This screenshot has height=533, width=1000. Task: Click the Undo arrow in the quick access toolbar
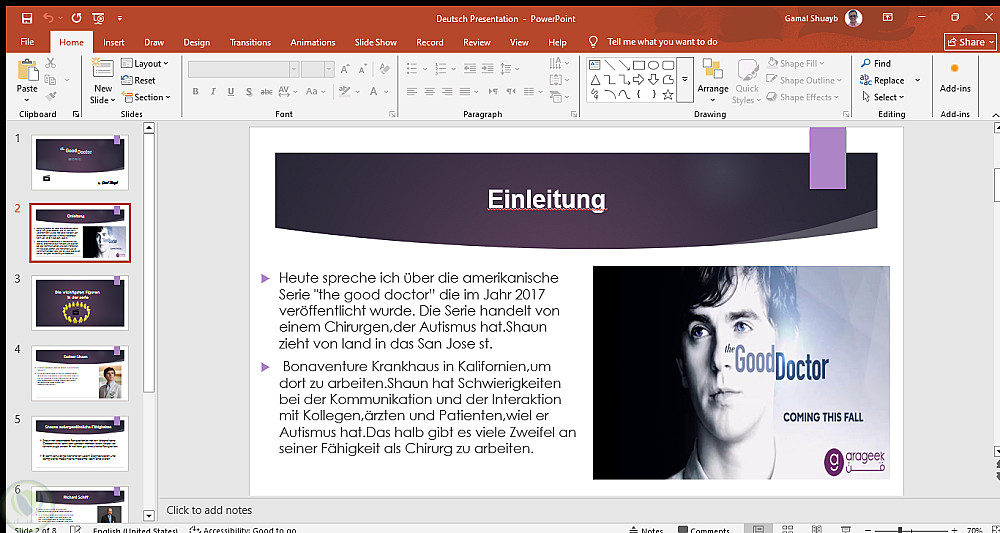[x=48, y=18]
